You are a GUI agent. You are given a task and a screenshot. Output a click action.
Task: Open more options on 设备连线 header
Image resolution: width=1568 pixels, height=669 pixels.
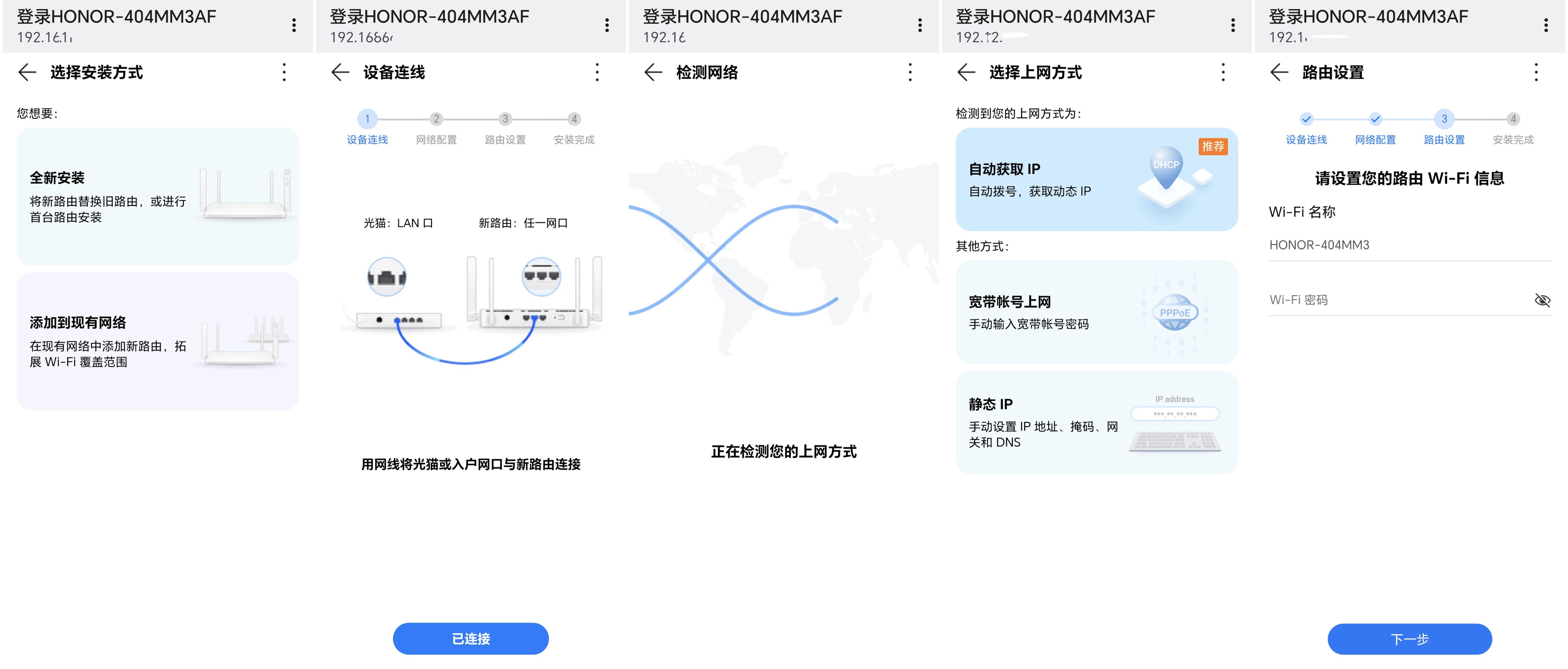pyautogui.click(x=597, y=72)
